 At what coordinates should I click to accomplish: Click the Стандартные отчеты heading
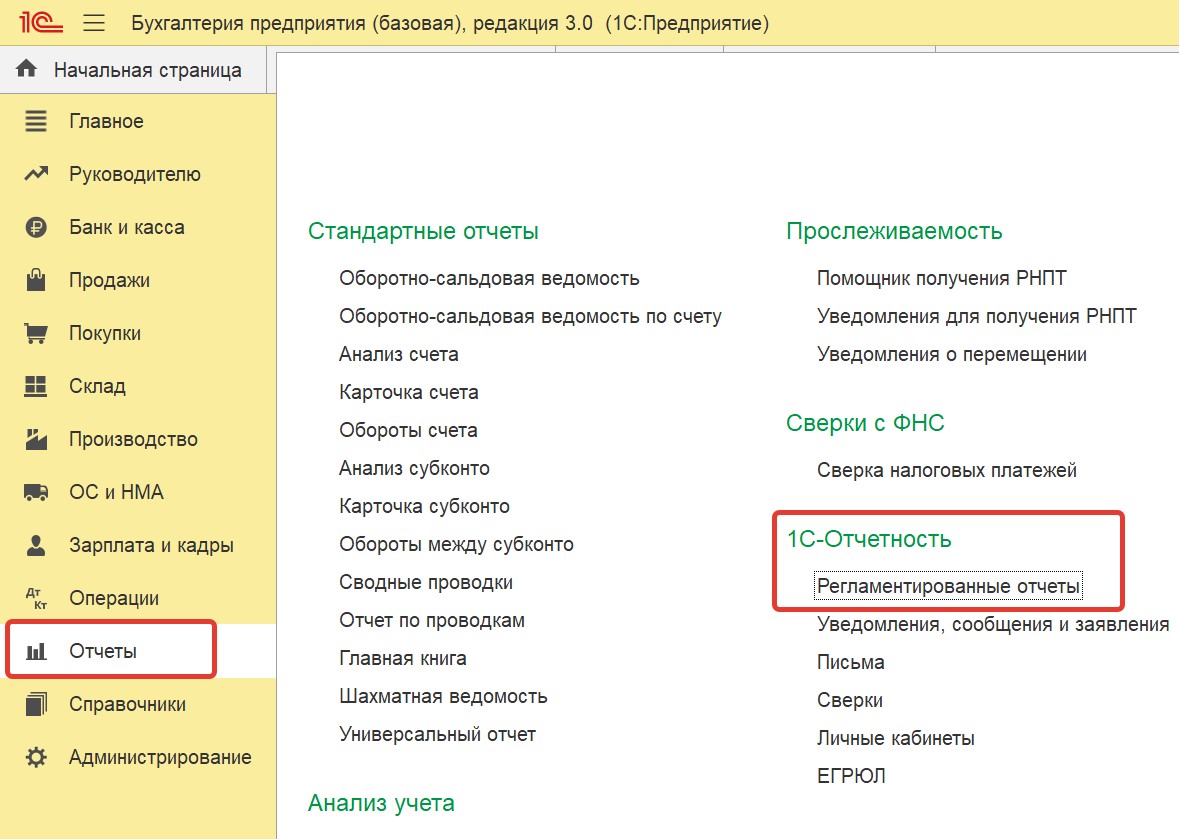pyautogui.click(x=423, y=231)
